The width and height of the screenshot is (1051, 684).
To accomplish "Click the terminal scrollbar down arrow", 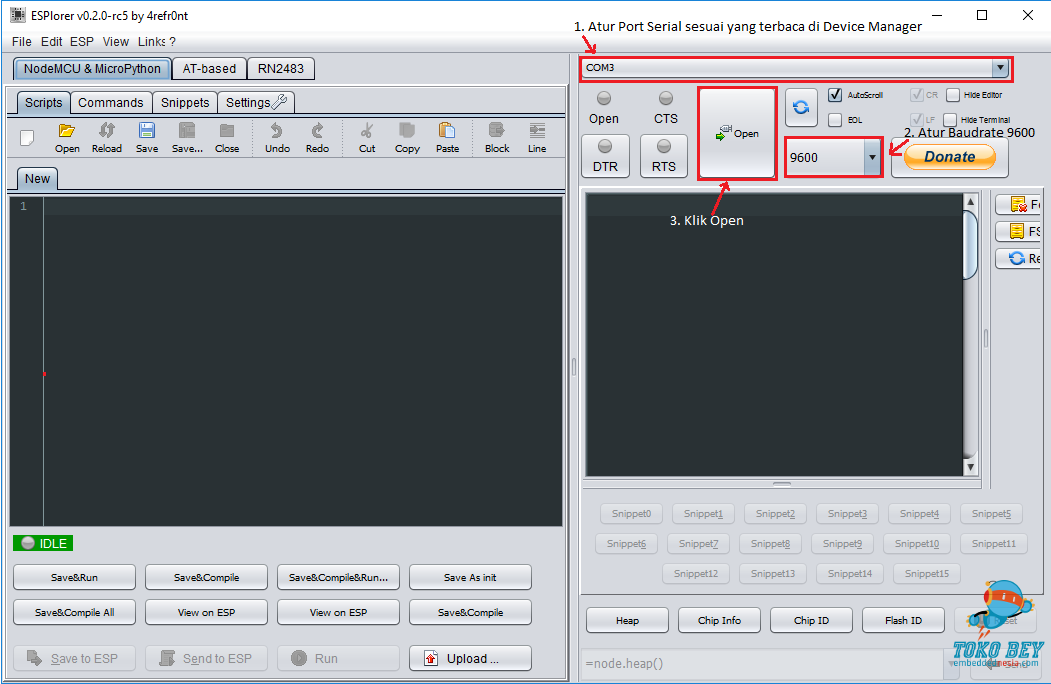I will (x=971, y=467).
